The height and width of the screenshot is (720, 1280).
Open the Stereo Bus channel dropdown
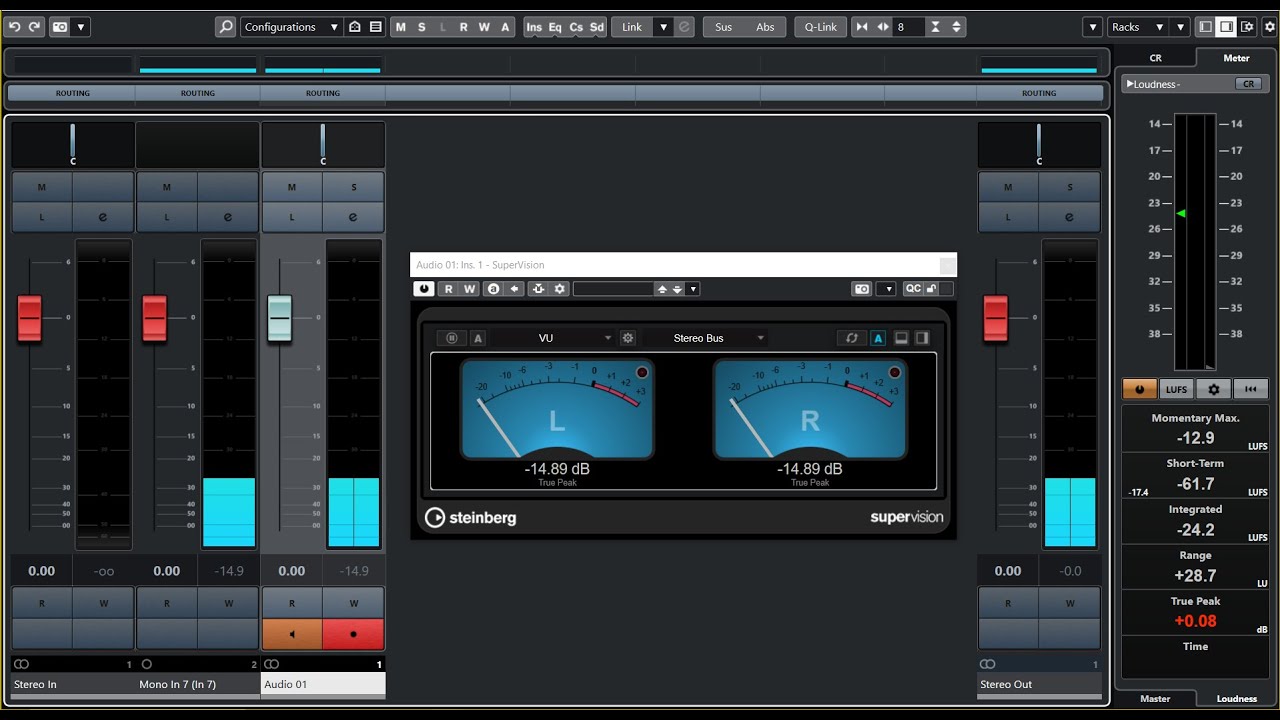point(706,338)
